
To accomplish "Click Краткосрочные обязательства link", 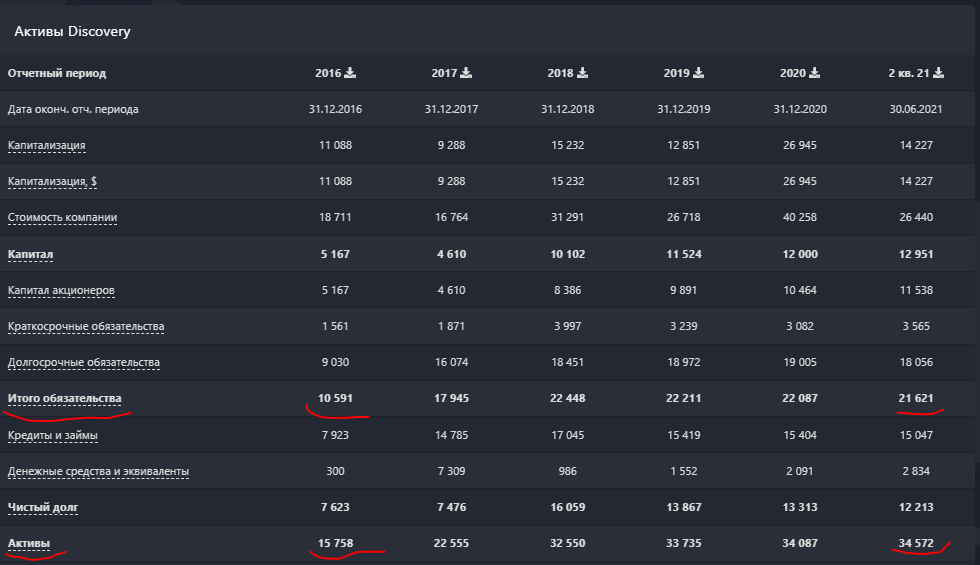I will point(86,326).
